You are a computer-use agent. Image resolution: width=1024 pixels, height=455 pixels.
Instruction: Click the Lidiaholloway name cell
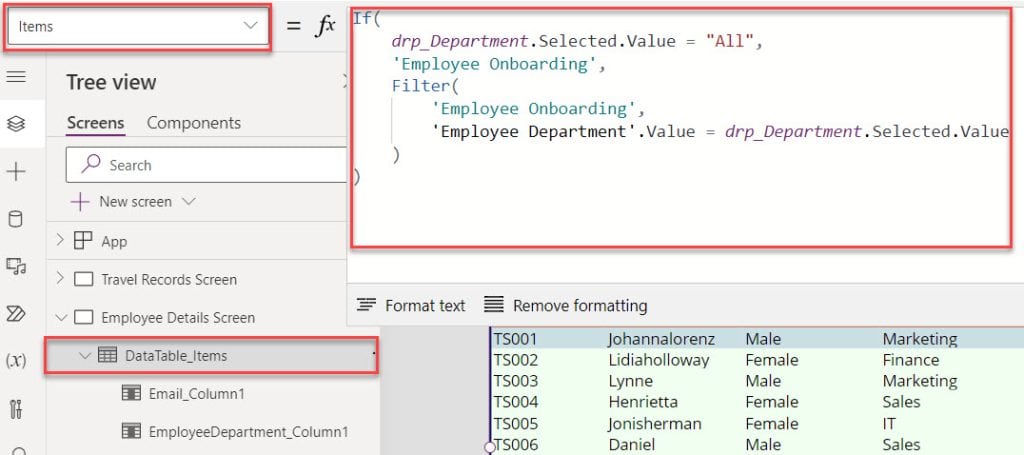coord(658,360)
